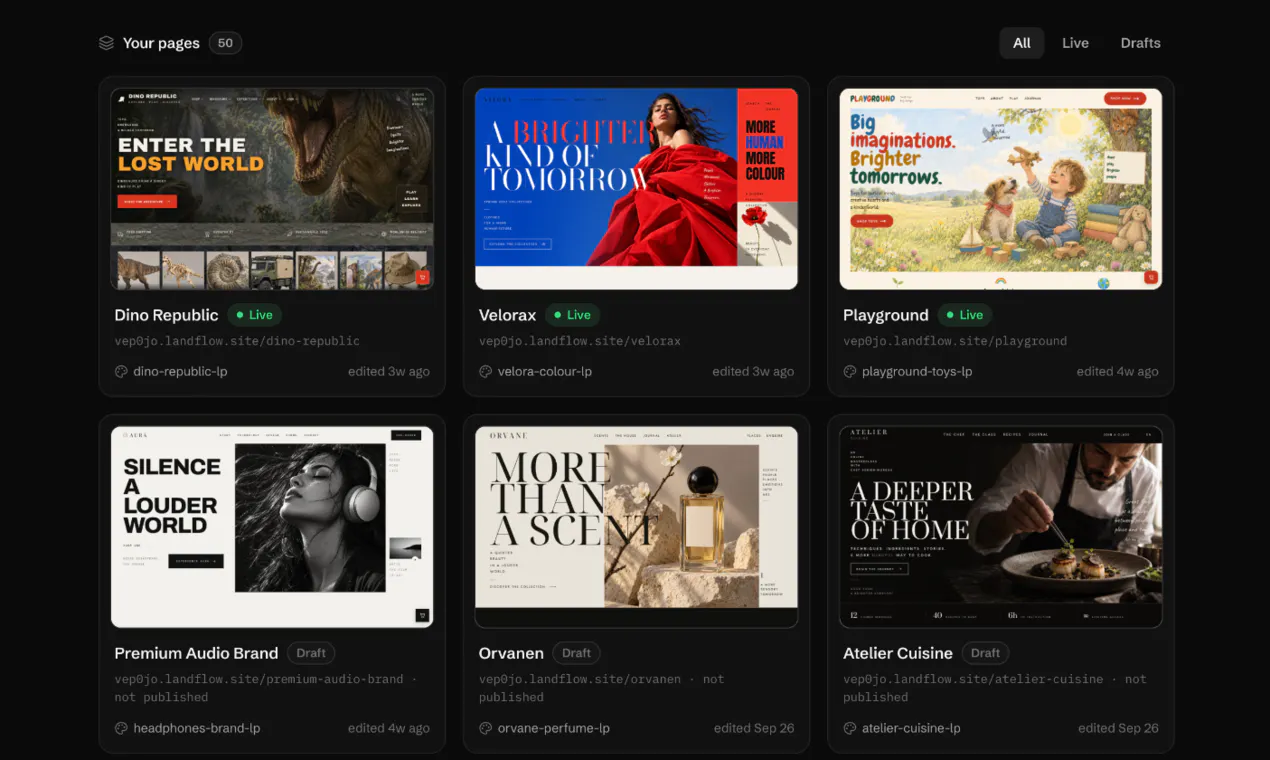1270x760 pixels.
Task: Filter pages by the Live tab
Action: [x=1075, y=43]
